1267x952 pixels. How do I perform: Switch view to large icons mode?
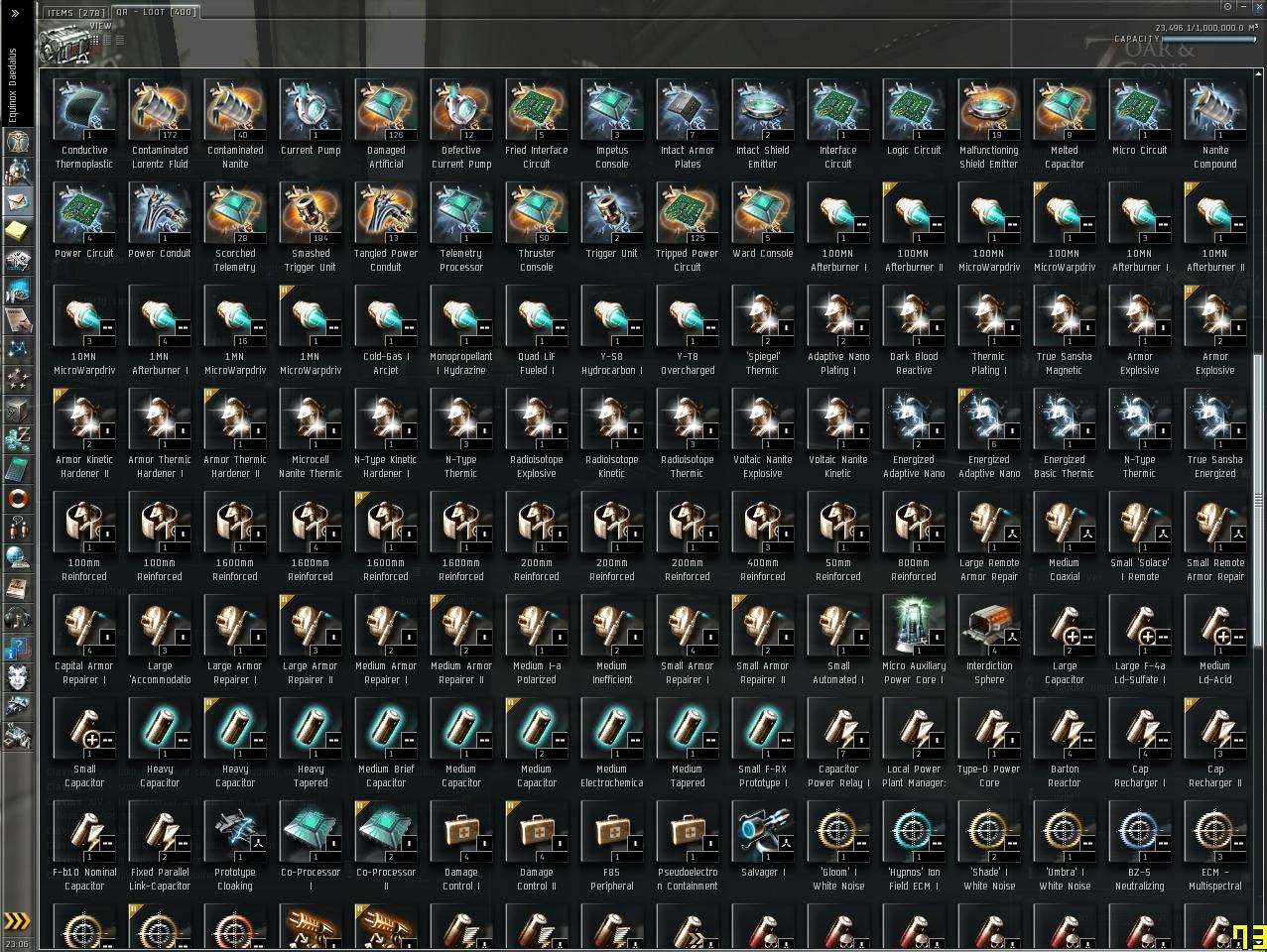click(95, 40)
